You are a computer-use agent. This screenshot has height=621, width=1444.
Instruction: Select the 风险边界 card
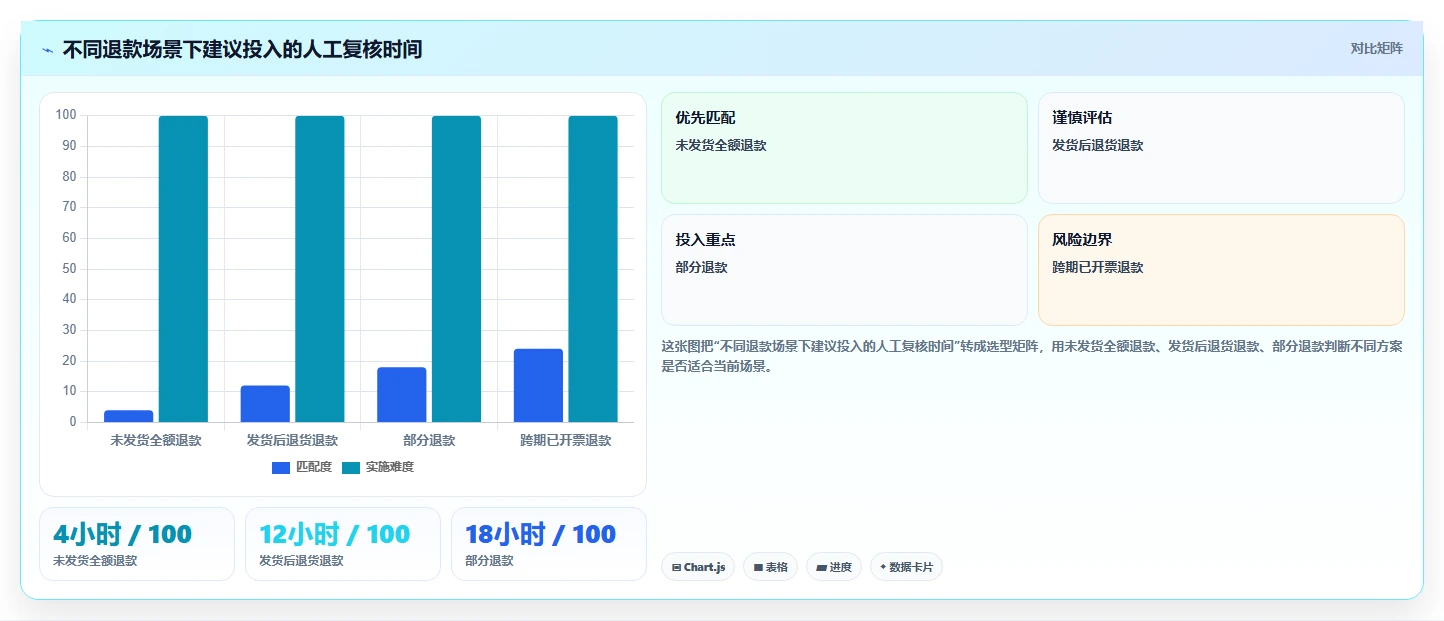tap(1221, 270)
